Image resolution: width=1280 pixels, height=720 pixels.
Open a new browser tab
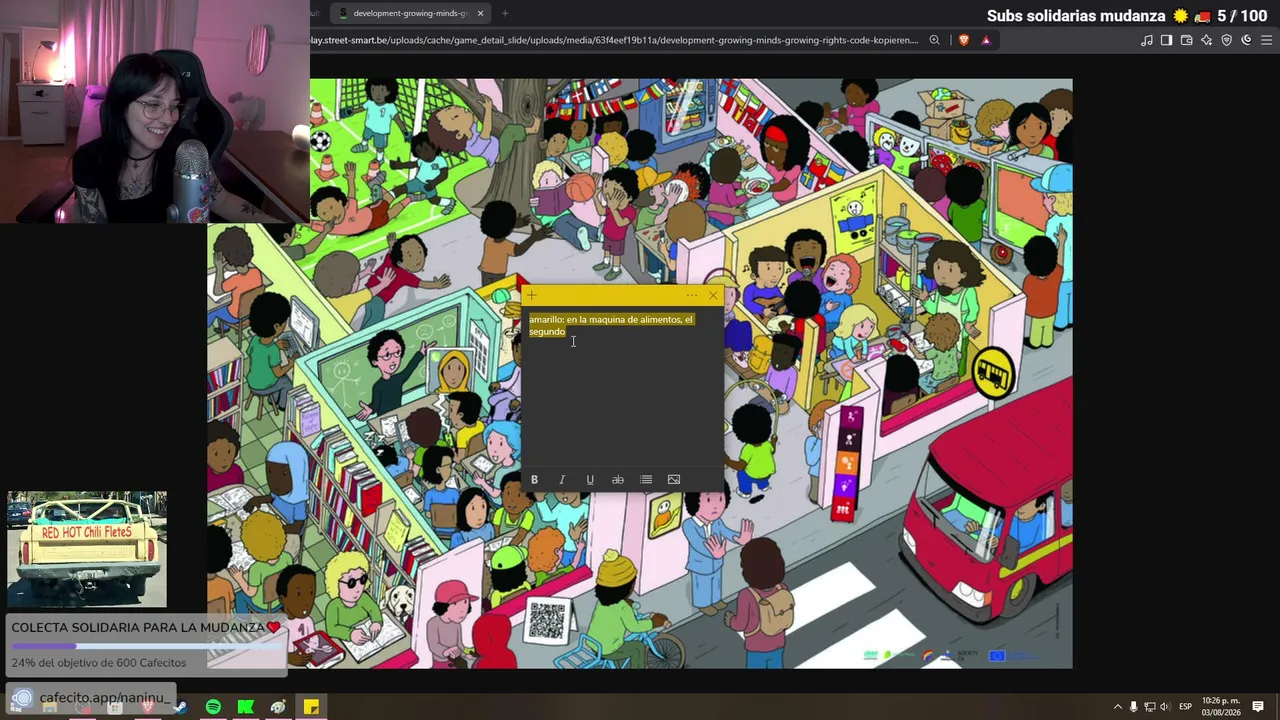click(x=505, y=13)
